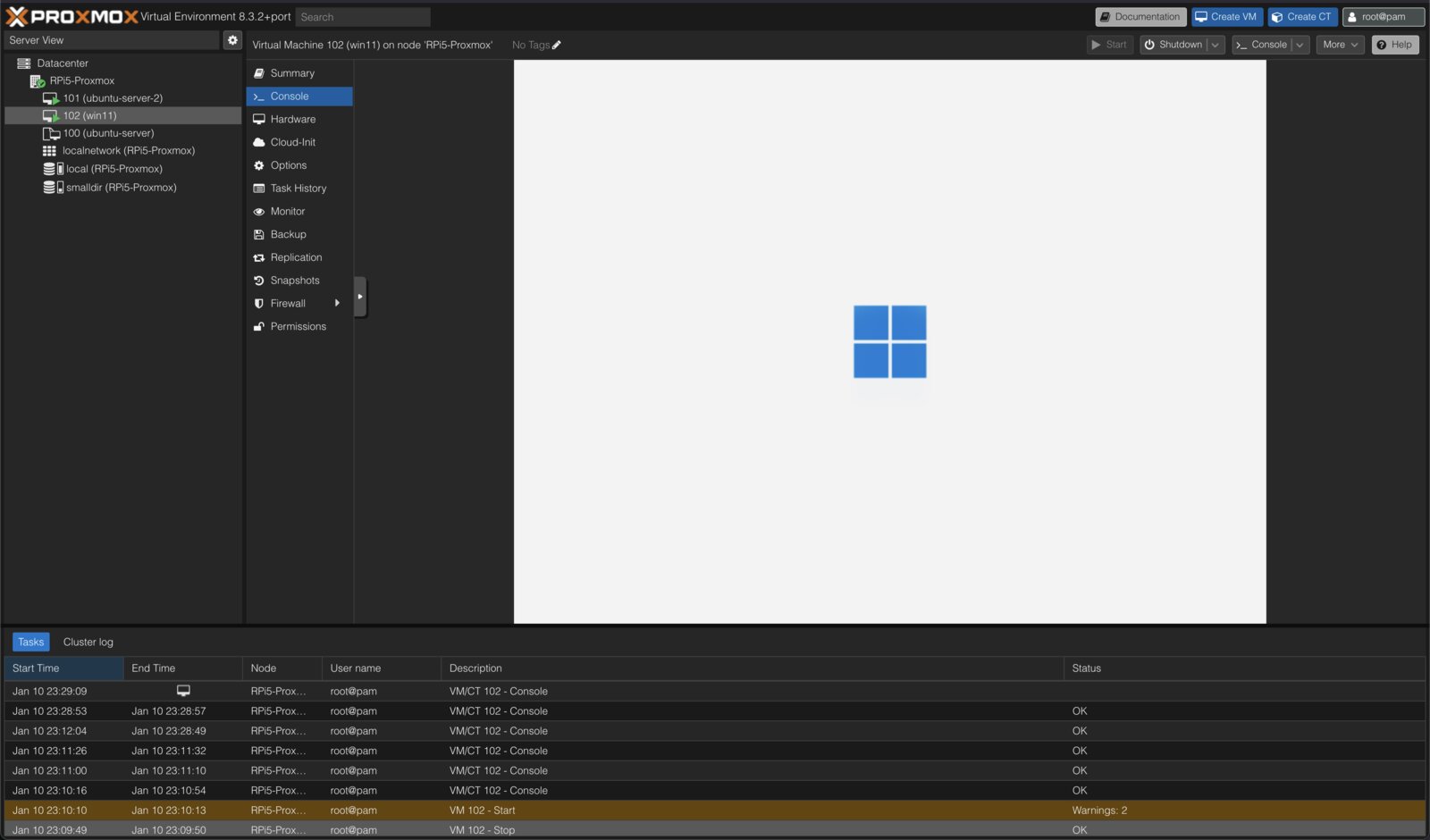Switch to the Cluster log tab
The width and height of the screenshot is (1430, 840).
coord(88,643)
